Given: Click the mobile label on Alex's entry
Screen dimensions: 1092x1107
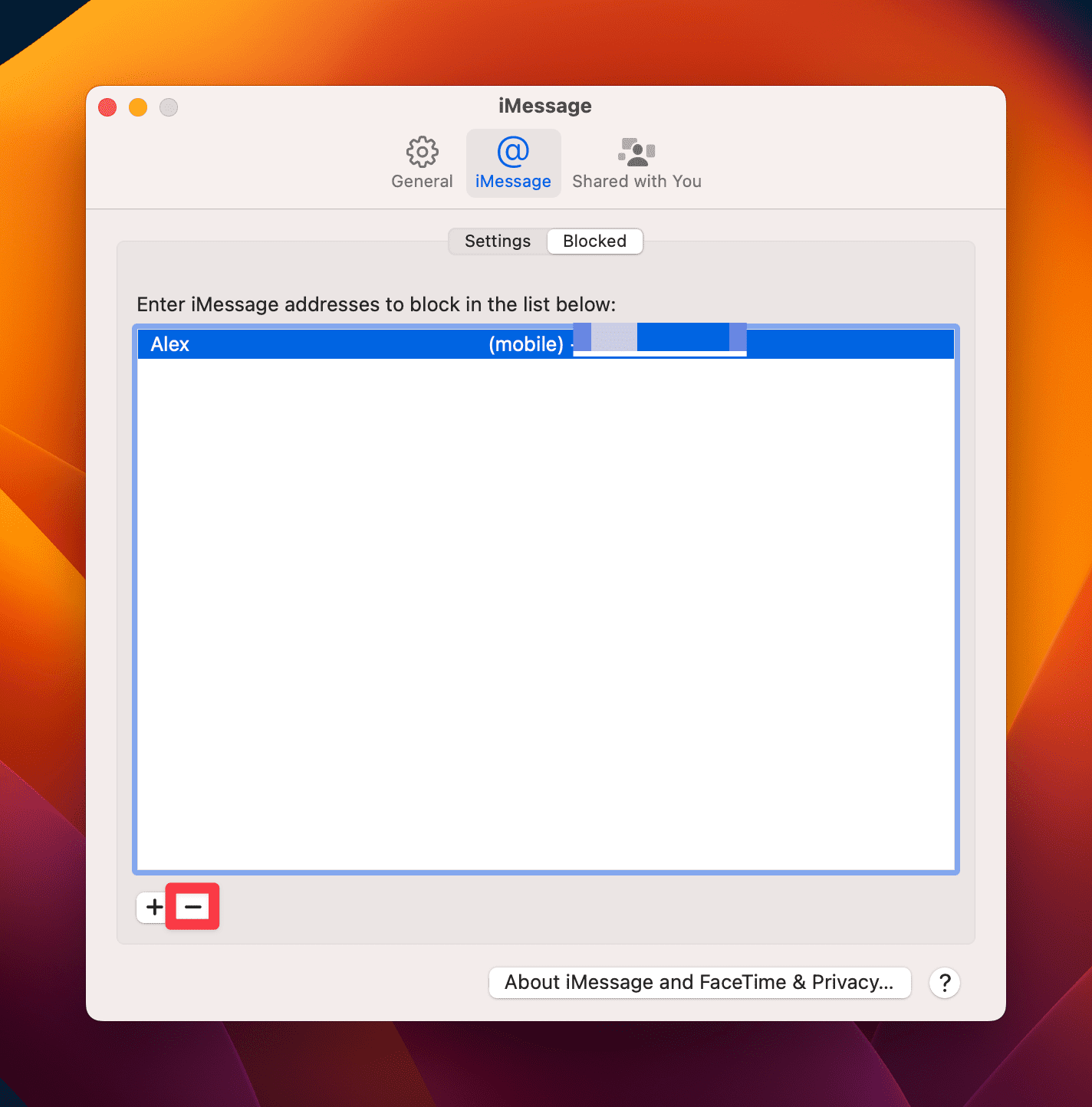Looking at the screenshot, I should (x=528, y=344).
